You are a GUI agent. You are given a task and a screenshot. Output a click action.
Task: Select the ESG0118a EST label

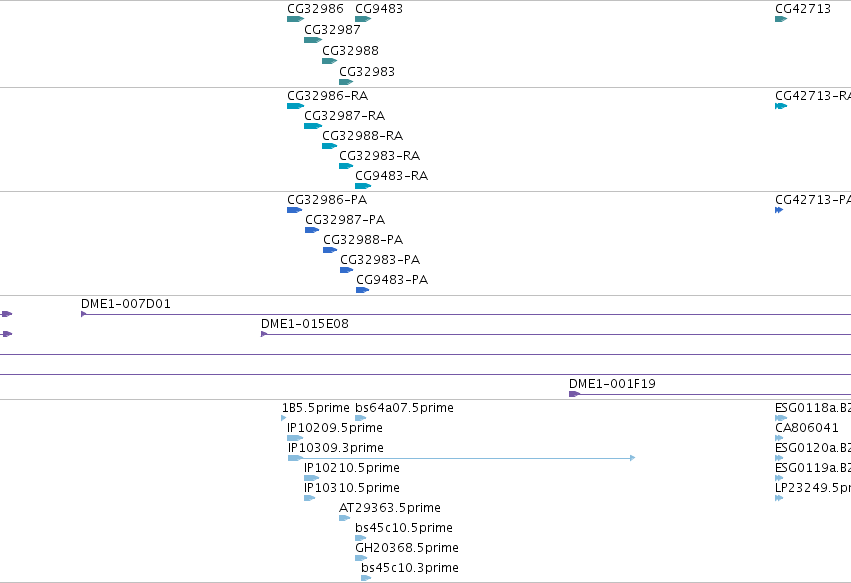[x=812, y=408]
